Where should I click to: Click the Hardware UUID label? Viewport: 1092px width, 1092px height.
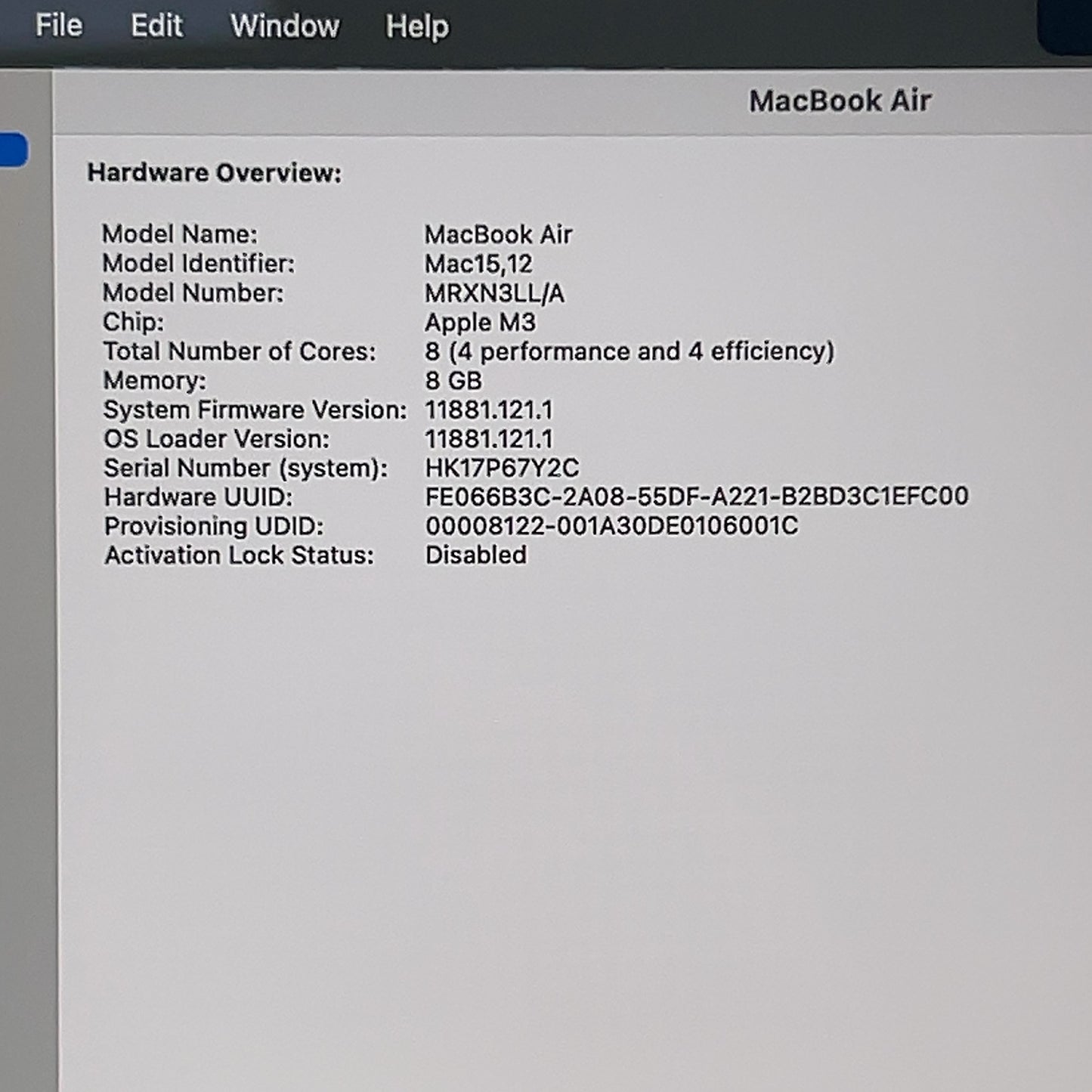(x=198, y=497)
